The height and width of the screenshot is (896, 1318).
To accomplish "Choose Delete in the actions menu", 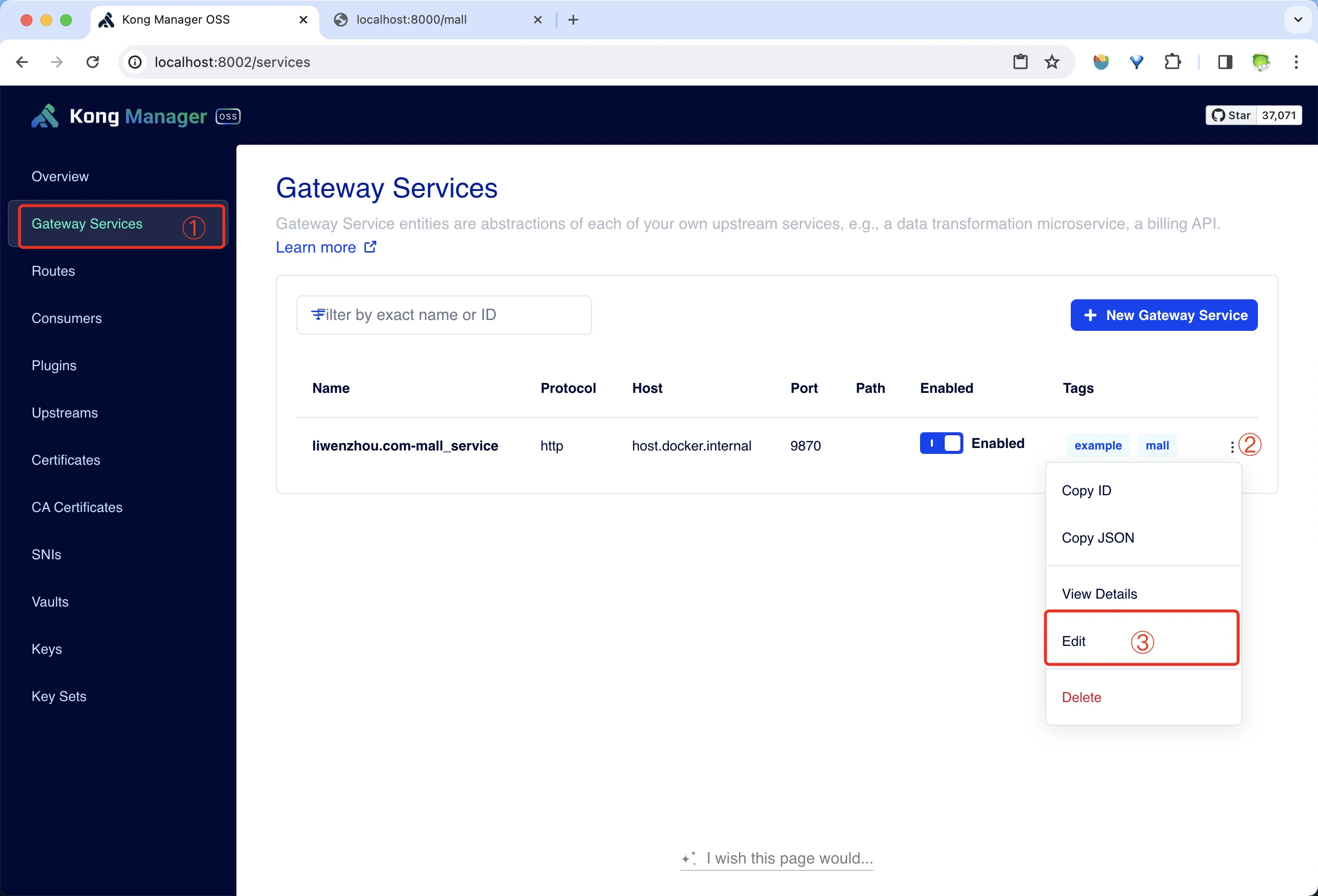I will click(1081, 697).
